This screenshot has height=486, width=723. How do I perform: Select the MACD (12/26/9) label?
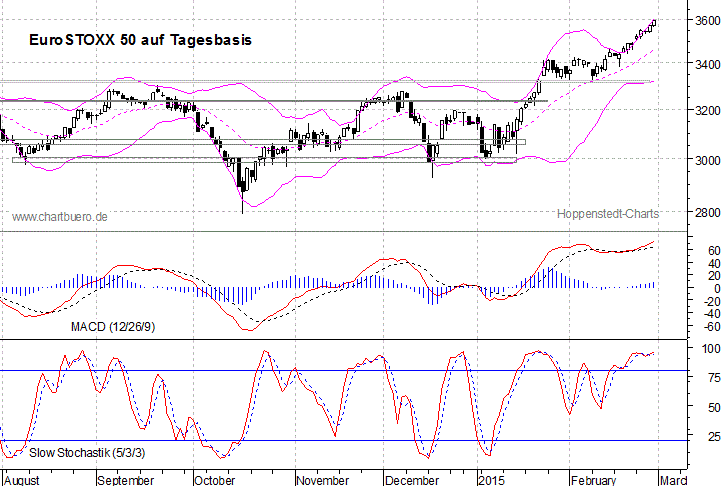[x=113, y=327]
